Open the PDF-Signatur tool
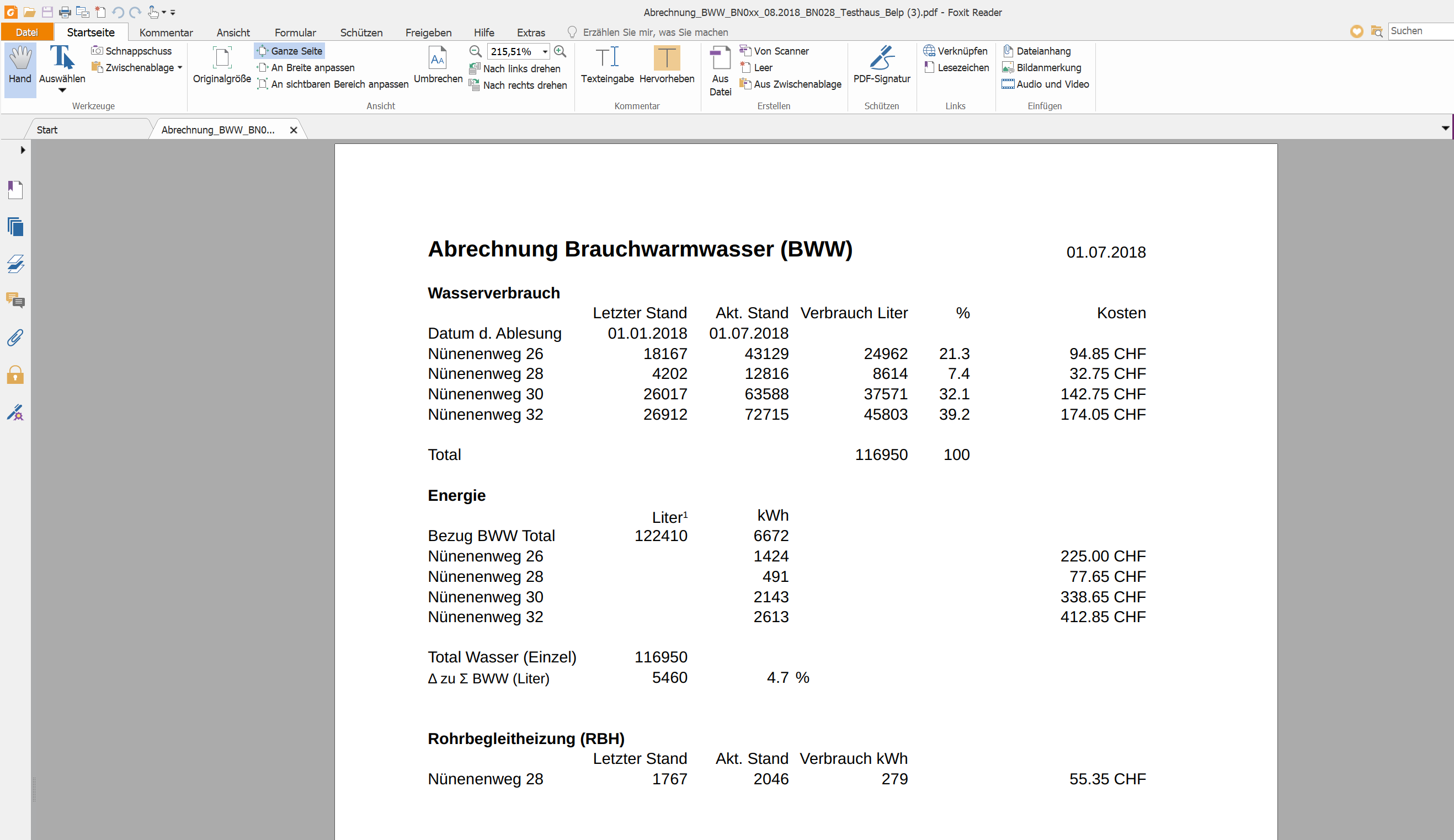This screenshot has width=1454, height=840. [882, 65]
